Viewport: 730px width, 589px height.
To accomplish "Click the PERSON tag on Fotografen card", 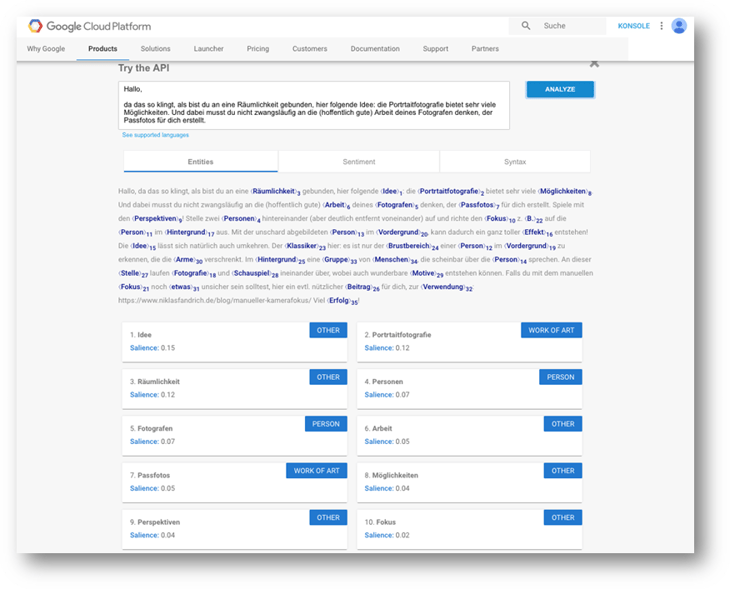I will 326,424.
